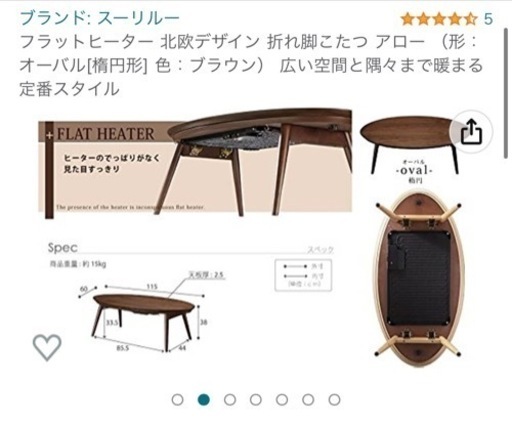Tap the review count number 5
The height and width of the screenshot is (427, 512).
pos(488,19)
